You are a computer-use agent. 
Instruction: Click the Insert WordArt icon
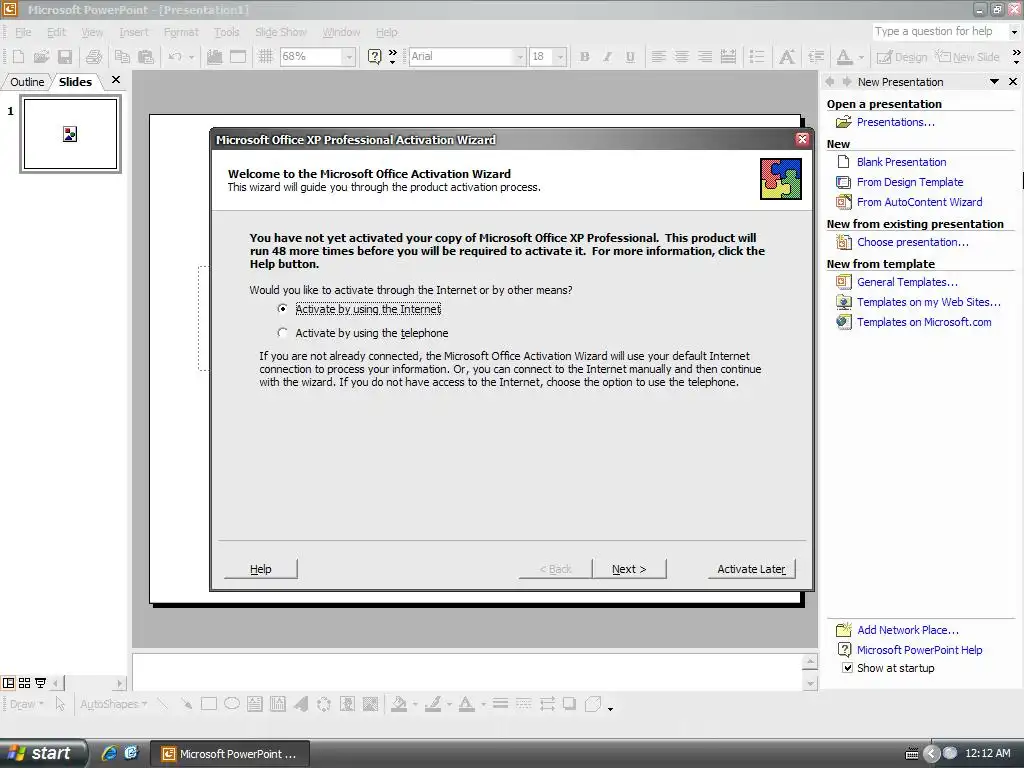[301, 704]
